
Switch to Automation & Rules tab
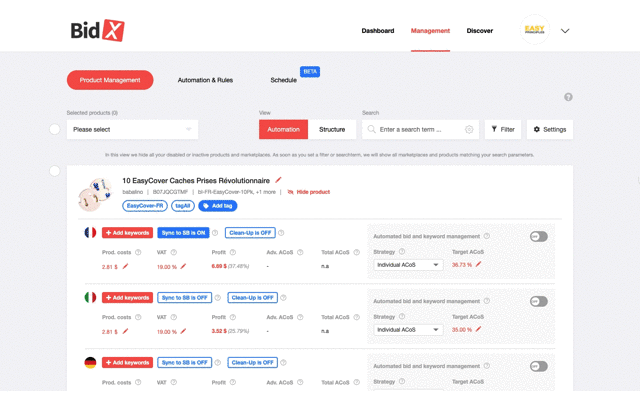[x=205, y=80]
